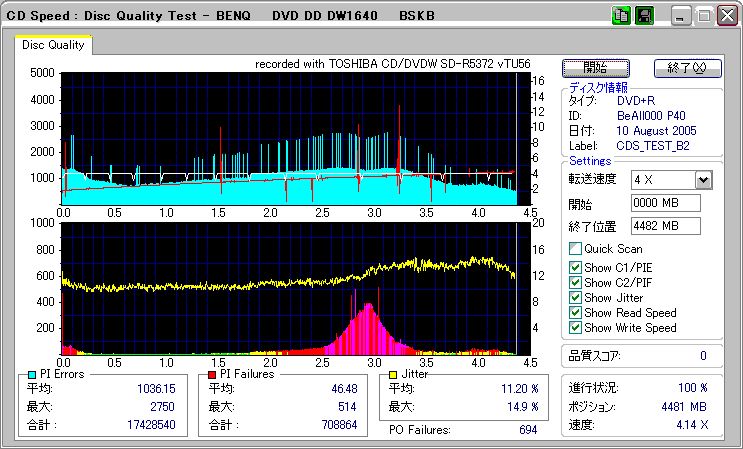Disable Show Write Speed checkbox

pos(575,327)
